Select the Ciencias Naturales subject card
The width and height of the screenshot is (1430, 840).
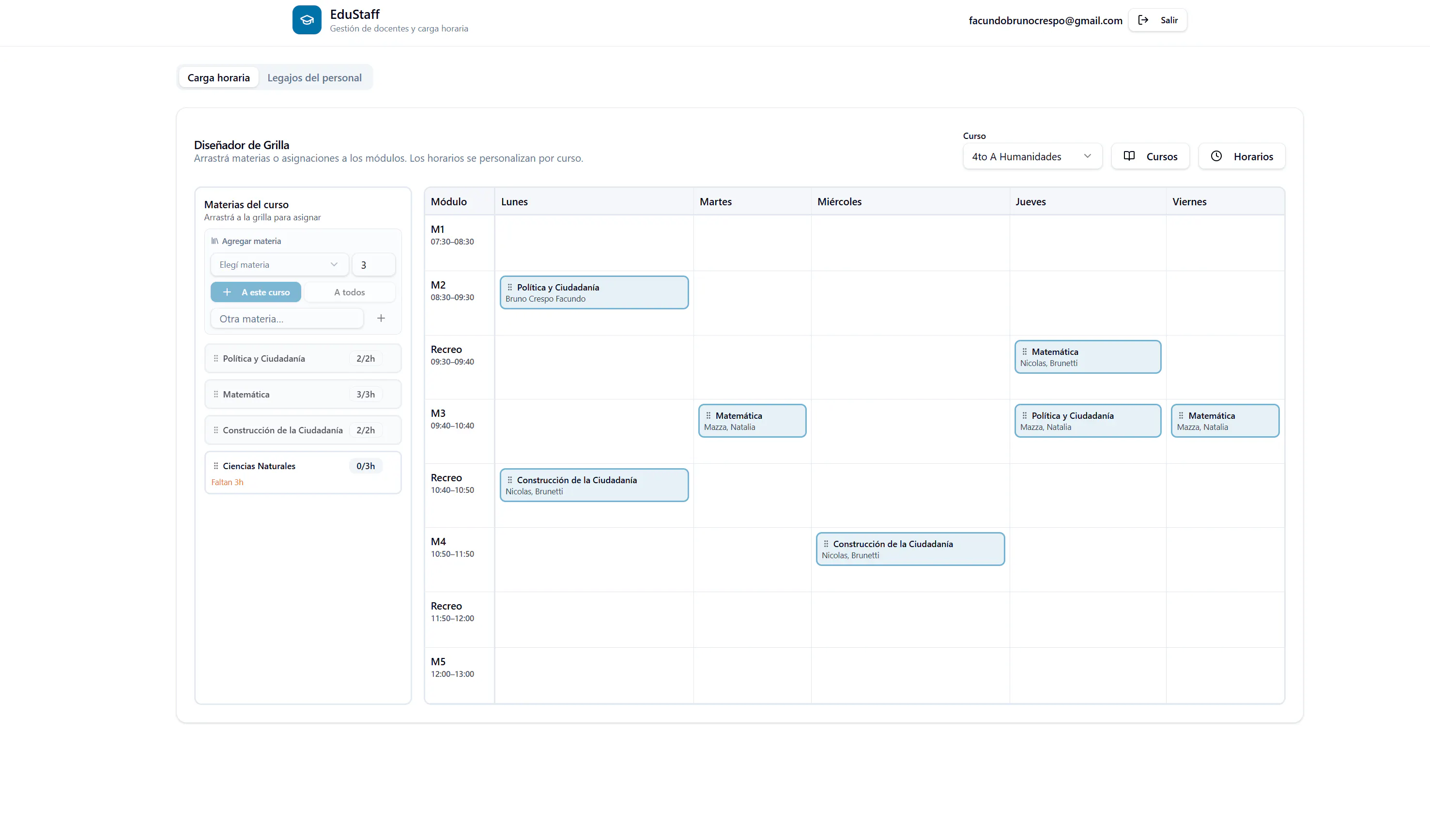[x=303, y=472]
